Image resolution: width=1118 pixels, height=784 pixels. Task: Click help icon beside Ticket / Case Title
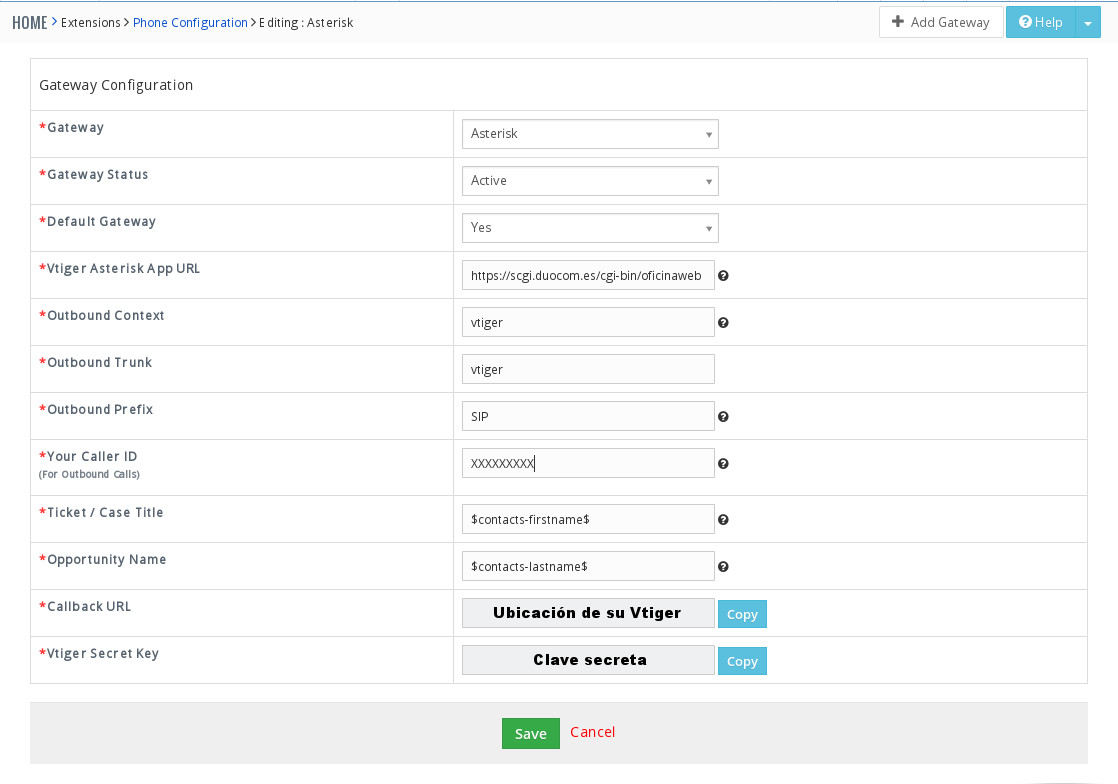coord(723,520)
